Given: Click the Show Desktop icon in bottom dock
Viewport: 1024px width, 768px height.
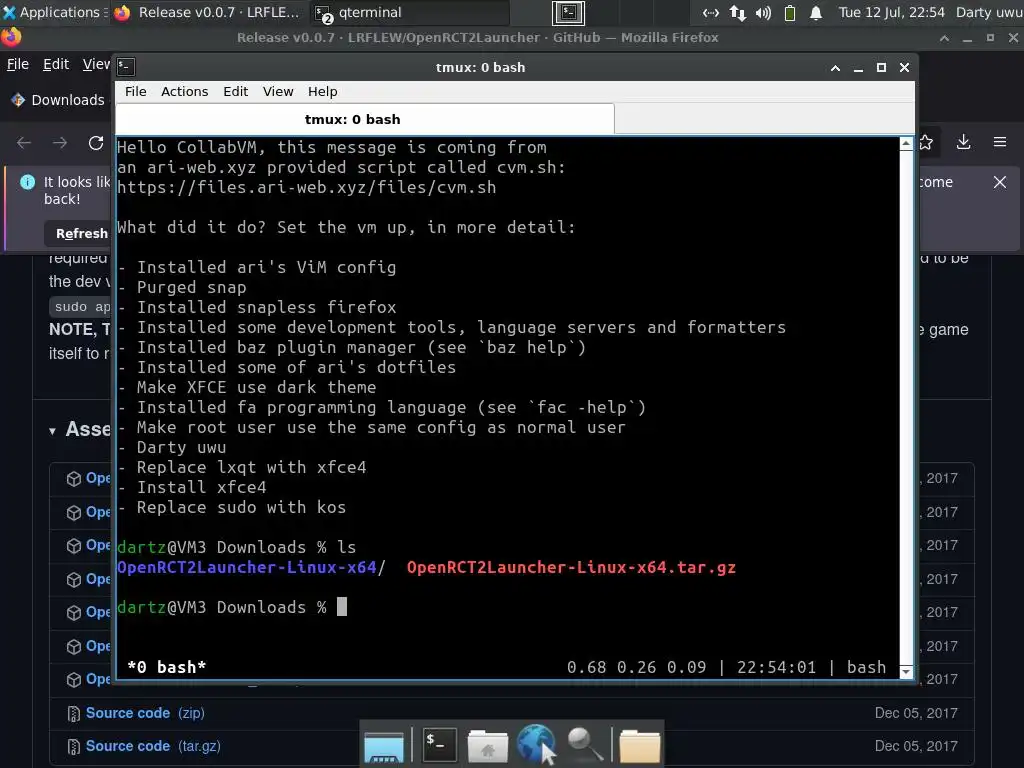Looking at the screenshot, I should 384,746.
